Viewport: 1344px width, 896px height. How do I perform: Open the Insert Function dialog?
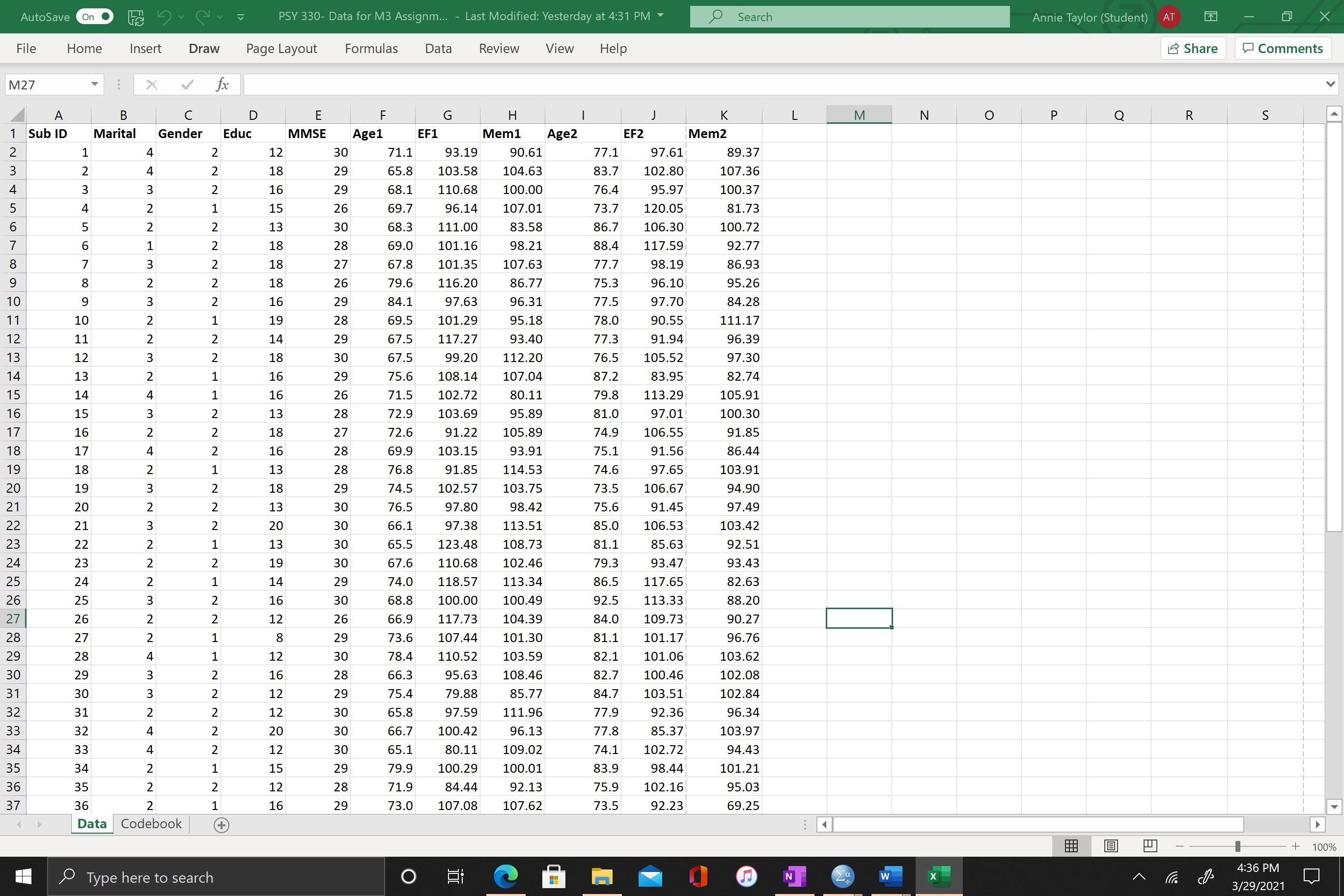[x=223, y=84]
